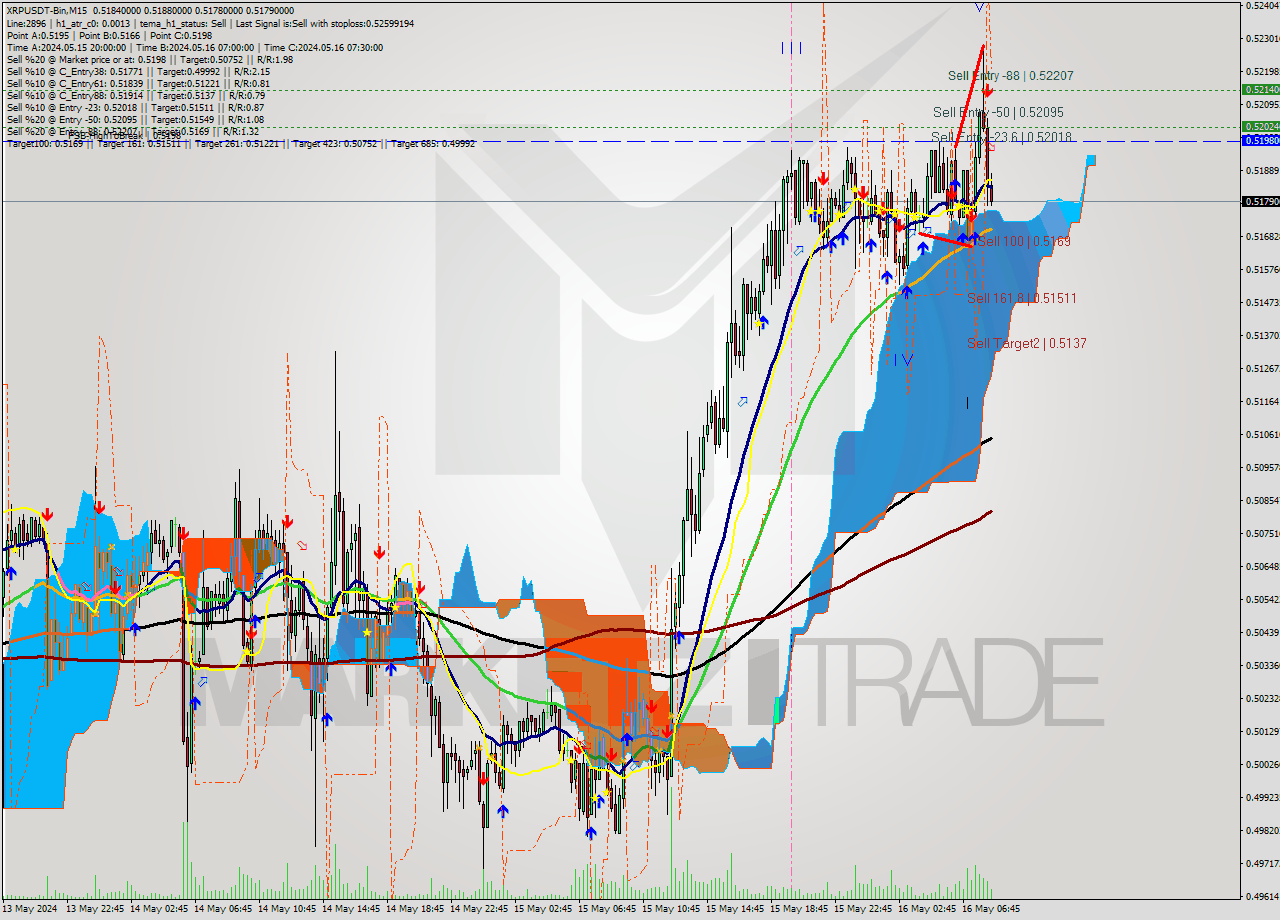
Task: Click the black 0.51790 current price tag
Action: [x=1260, y=202]
